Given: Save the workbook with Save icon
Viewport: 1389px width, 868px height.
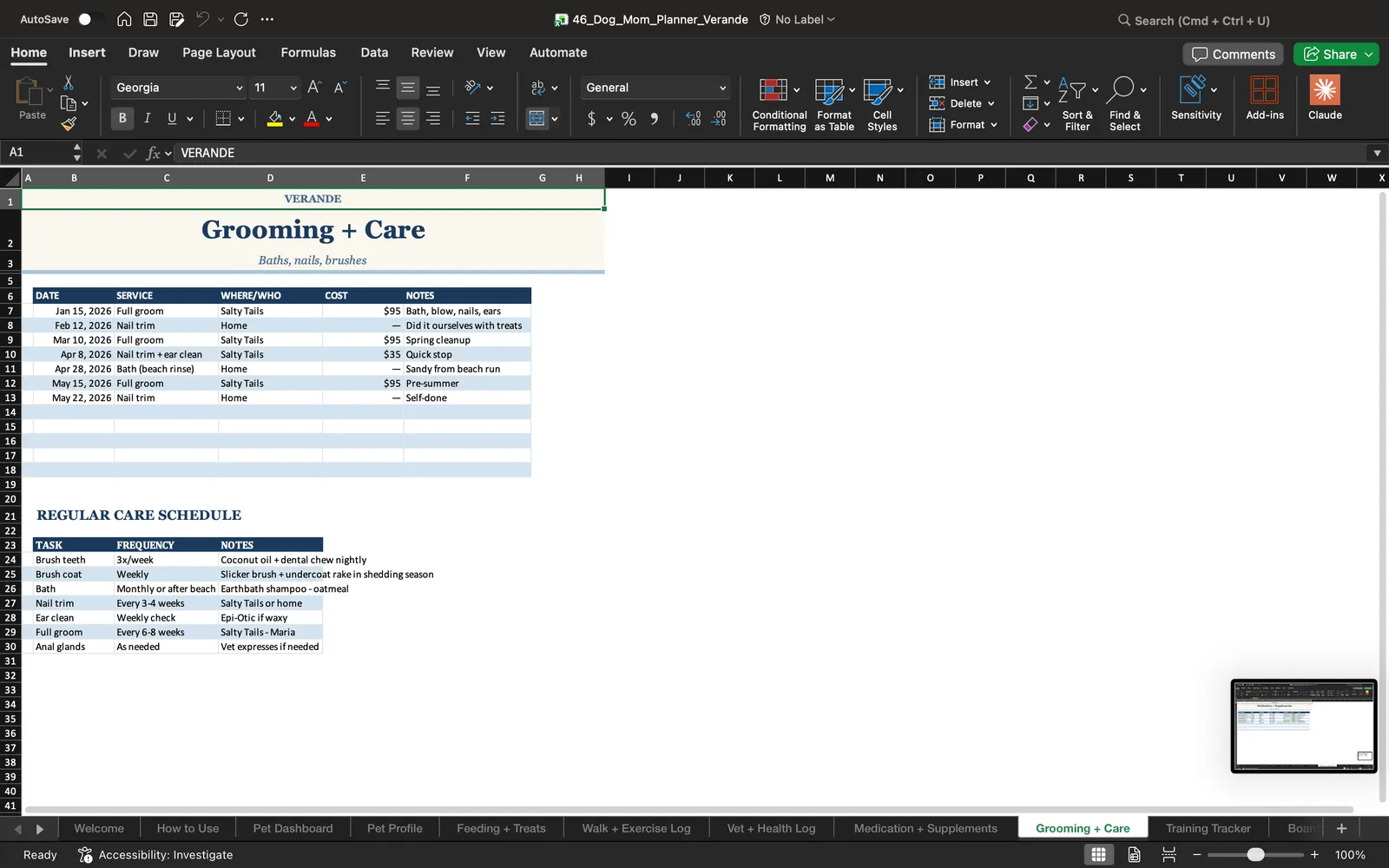Looking at the screenshot, I should pos(150,19).
